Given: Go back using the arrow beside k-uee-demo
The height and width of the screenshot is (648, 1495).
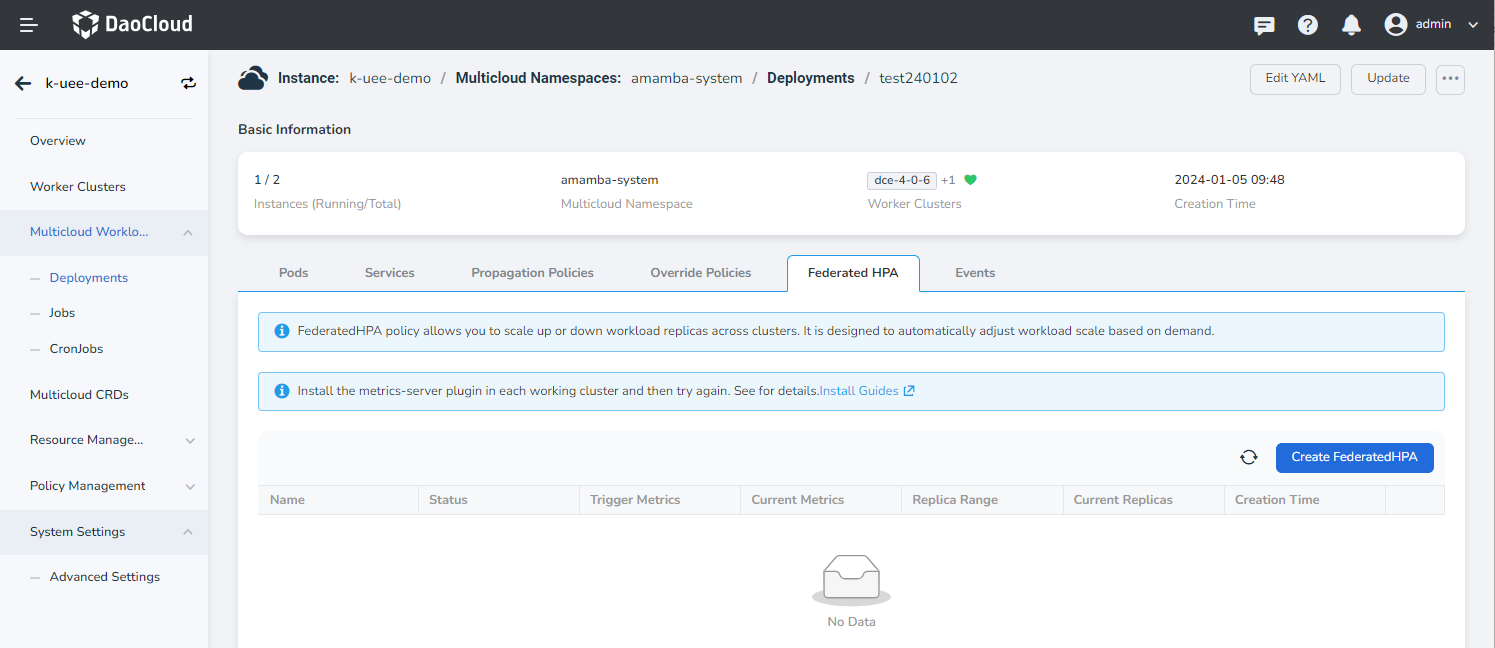Looking at the screenshot, I should (x=23, y=84).
